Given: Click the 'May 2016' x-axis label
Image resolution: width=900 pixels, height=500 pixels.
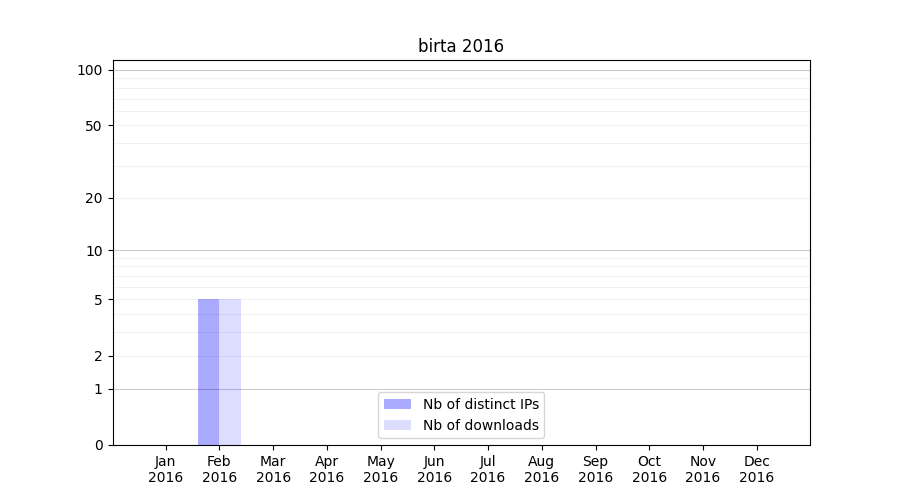Looking at the screenshot, I should coord(380,469).
